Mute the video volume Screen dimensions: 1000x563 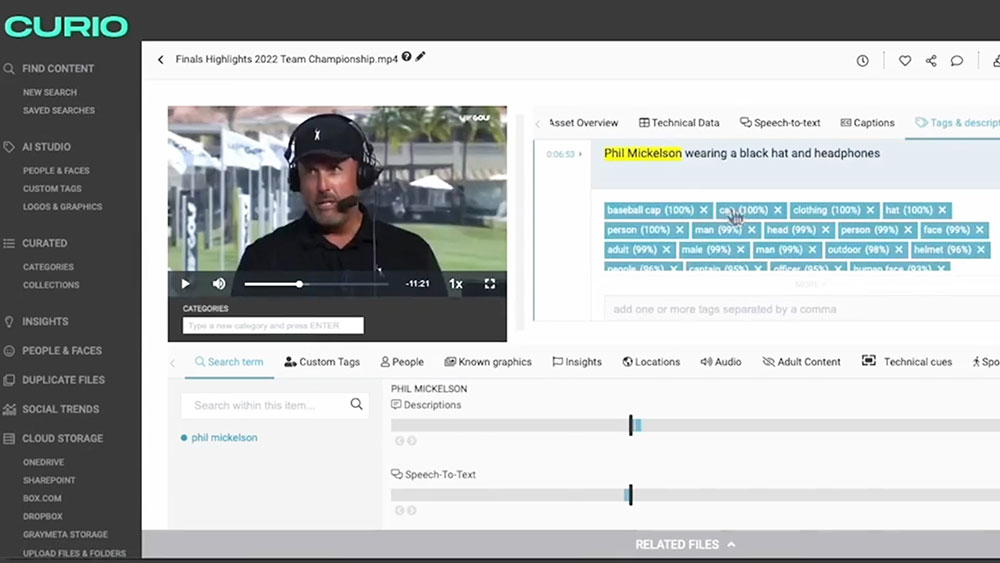(219, 284)
